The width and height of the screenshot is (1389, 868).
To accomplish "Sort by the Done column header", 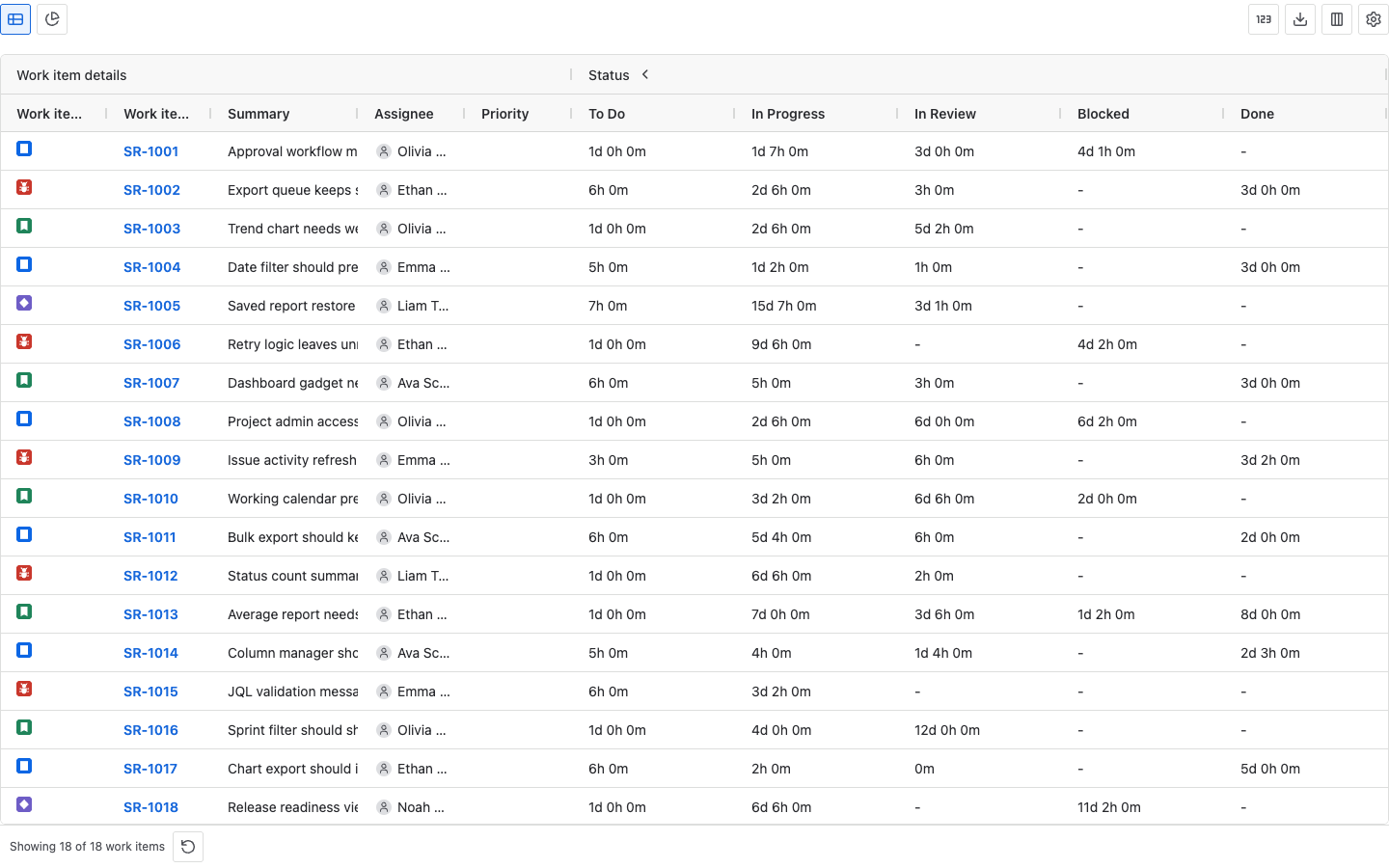I will coord(1257,114).
